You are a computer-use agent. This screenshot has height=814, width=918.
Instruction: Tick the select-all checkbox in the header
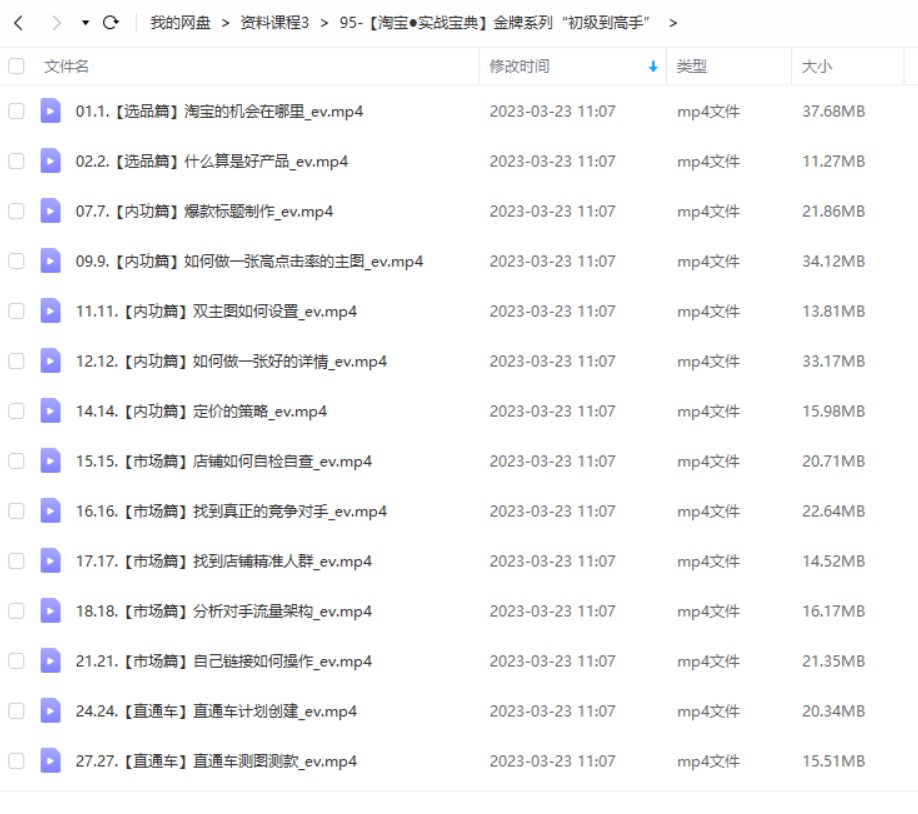point(16,66)
